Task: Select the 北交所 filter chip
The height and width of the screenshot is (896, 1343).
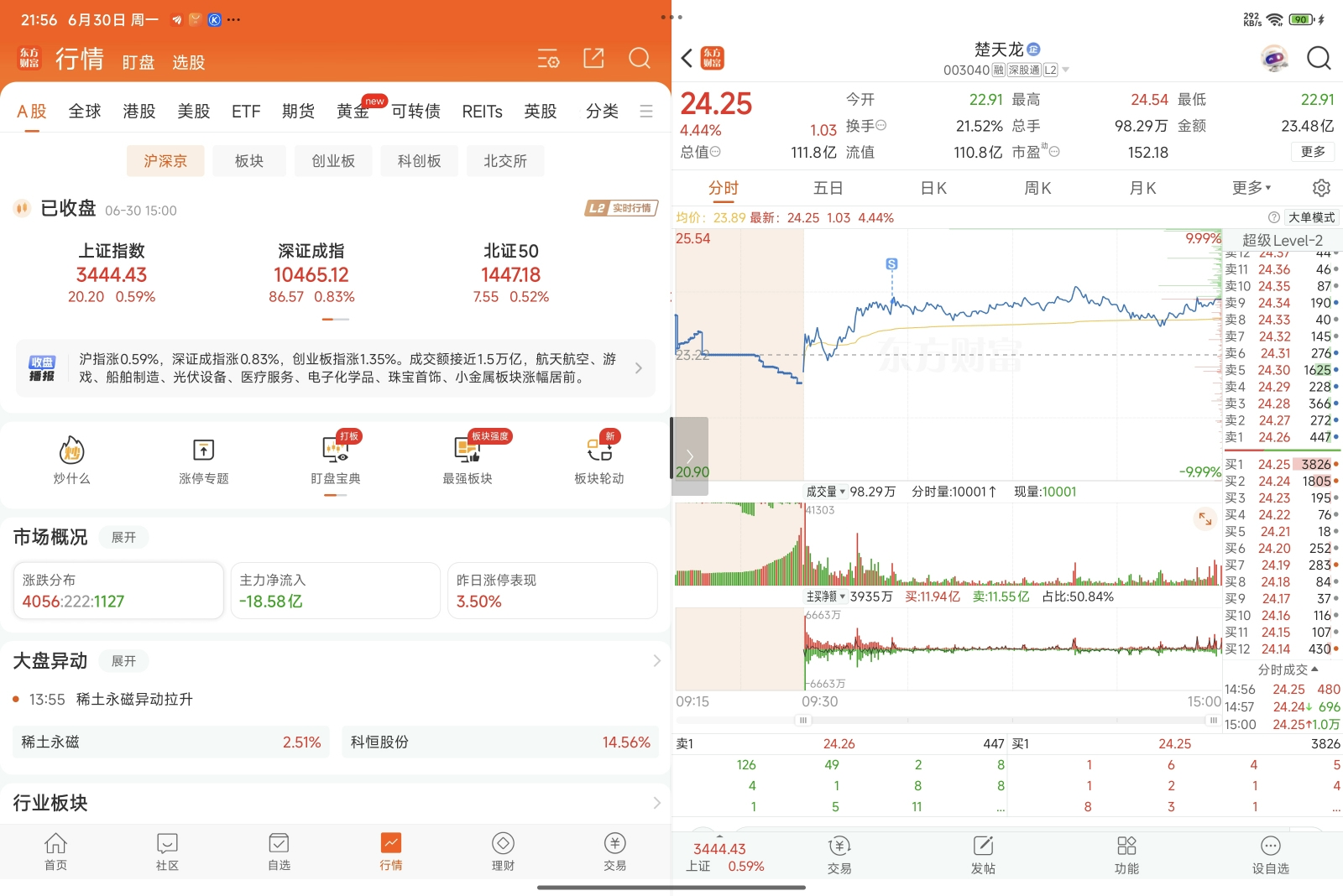Action: coord(505,161)
